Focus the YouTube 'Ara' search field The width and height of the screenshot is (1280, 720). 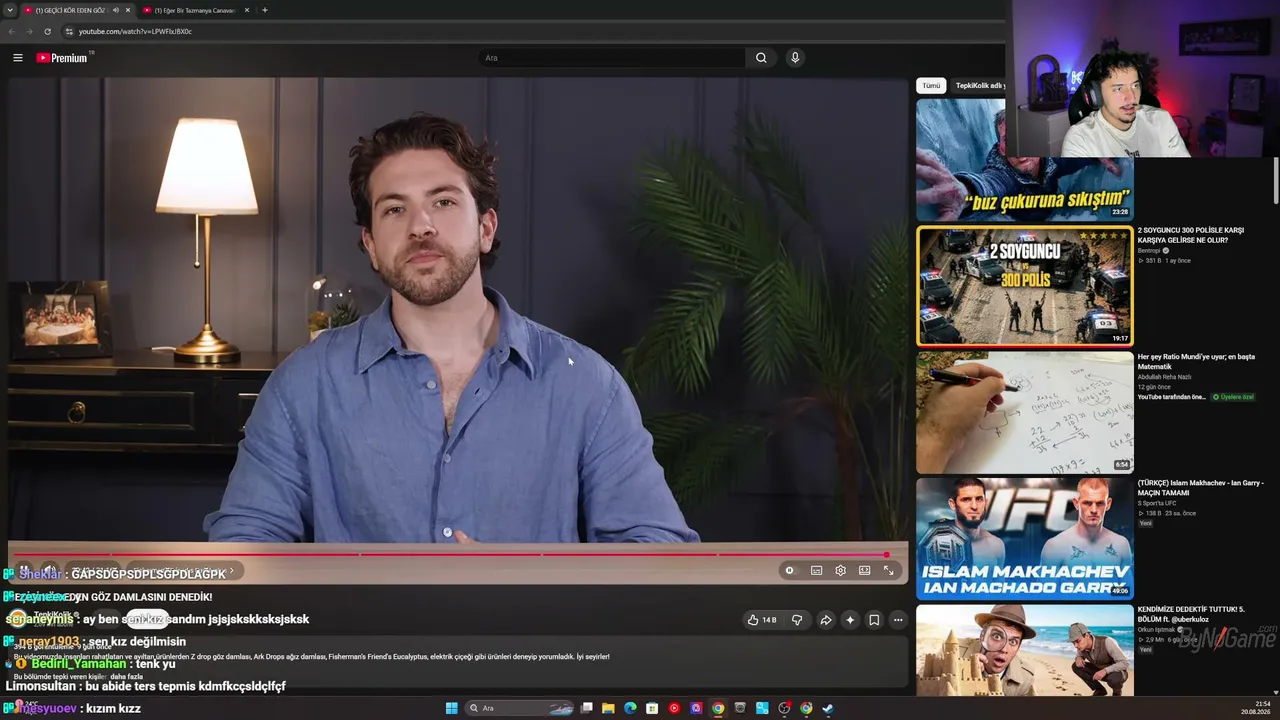pyautogui.click(x=612, y=58)
